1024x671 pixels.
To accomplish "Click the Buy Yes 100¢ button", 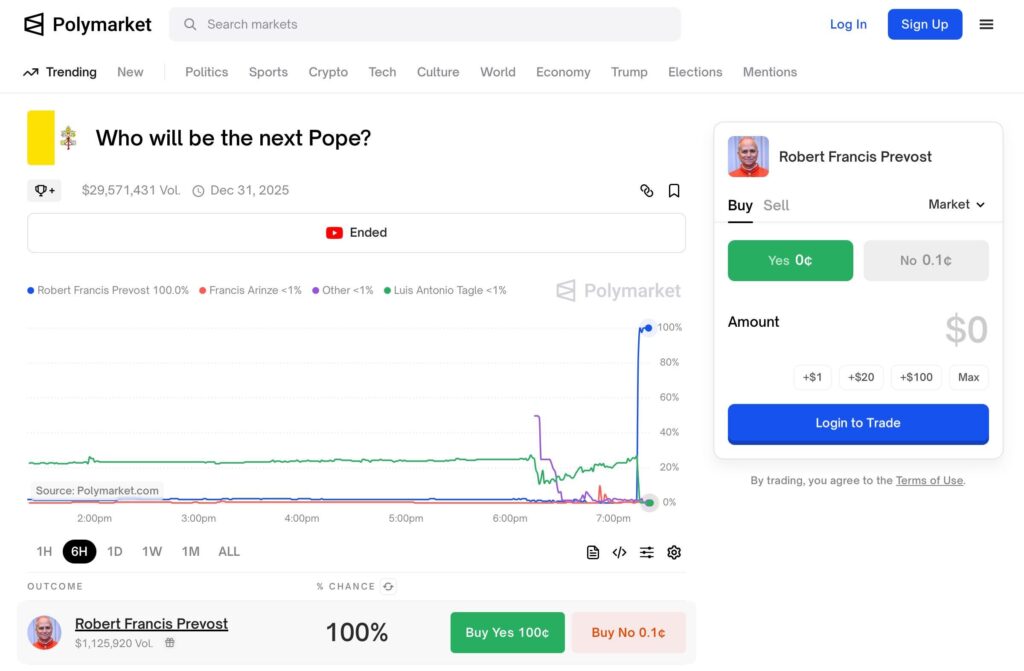I will [507, 632].
